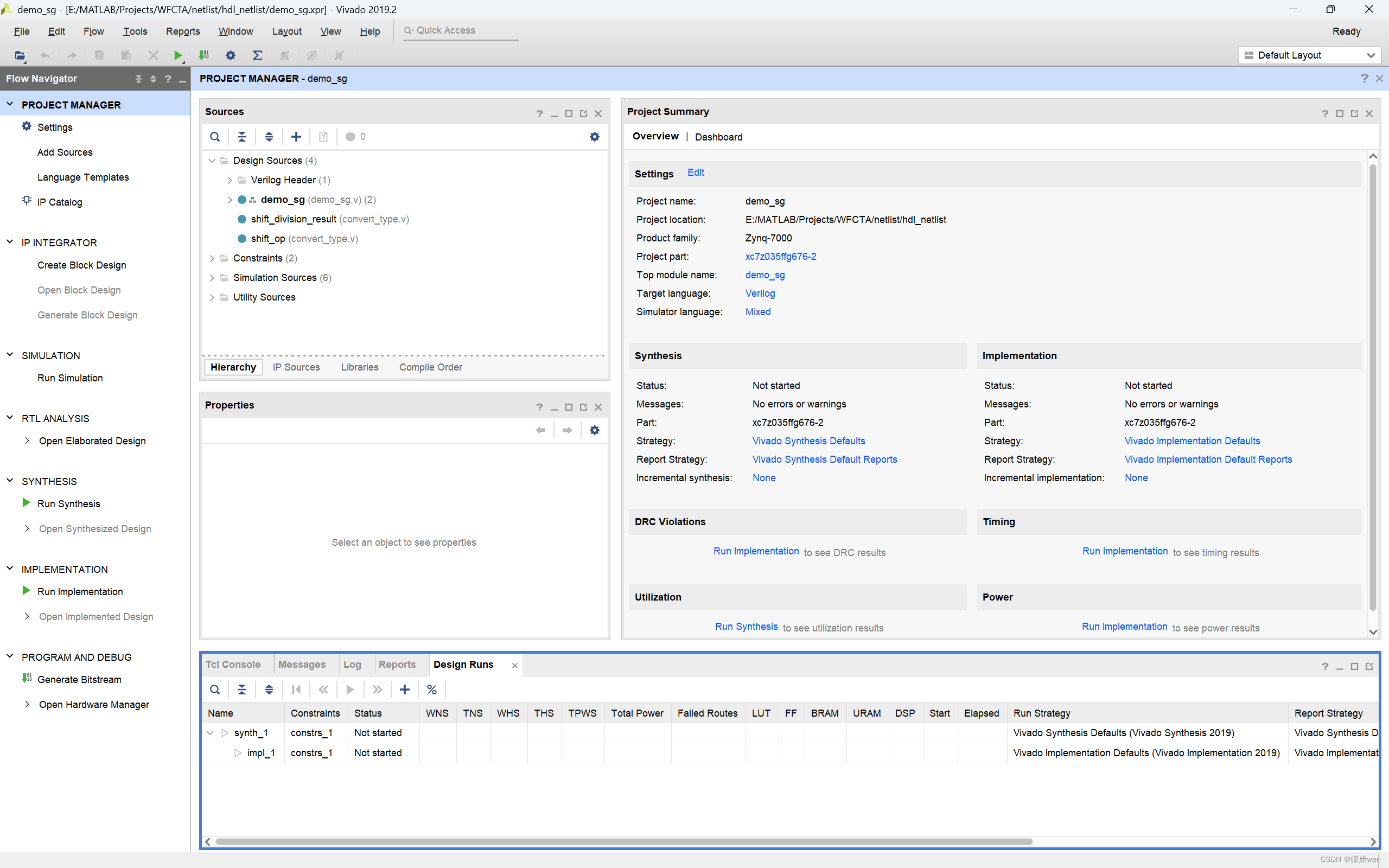Click the Properties panel back arrow

point(540,430)
